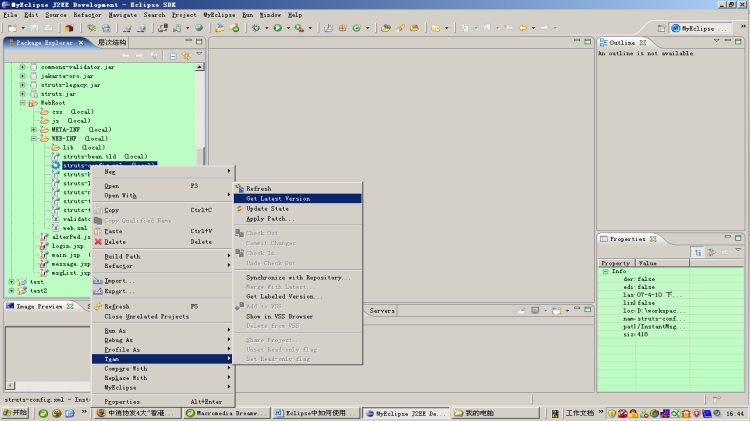Open the Outline view menu triangle
Image resolution: width=750 pixels, height=421 pixels.
[716, 41]
